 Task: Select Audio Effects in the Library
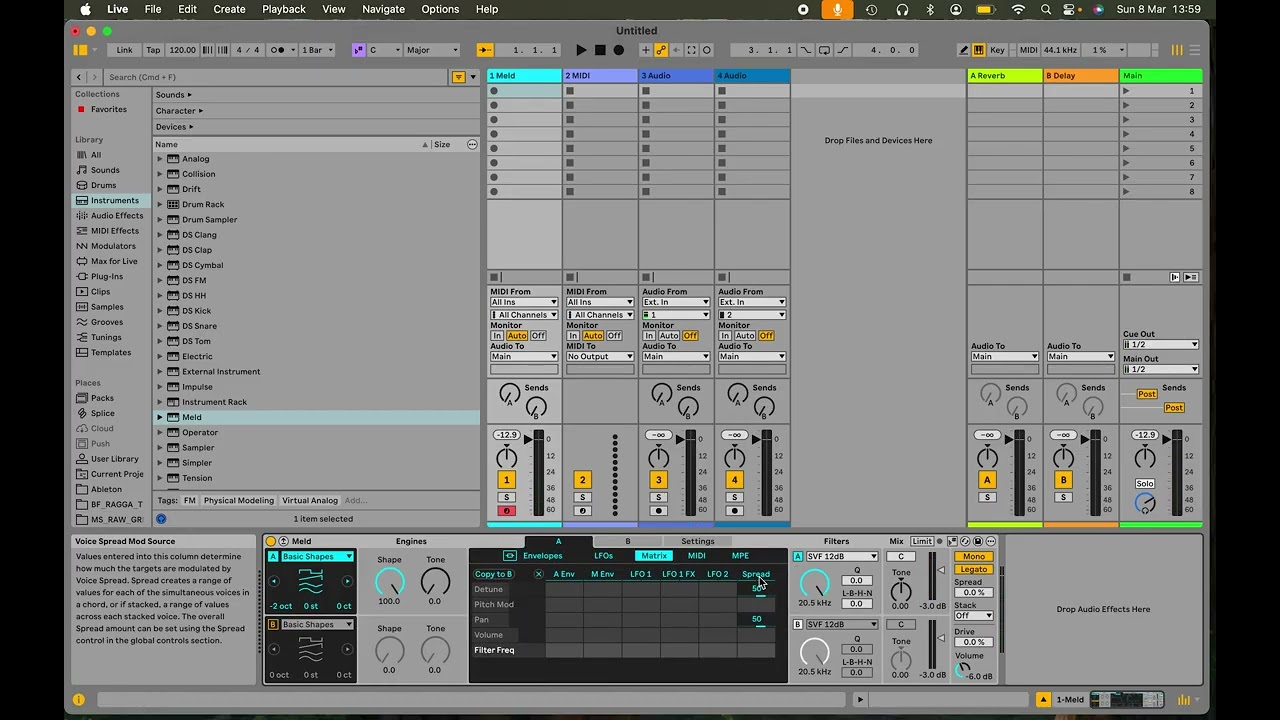point(117,216)
